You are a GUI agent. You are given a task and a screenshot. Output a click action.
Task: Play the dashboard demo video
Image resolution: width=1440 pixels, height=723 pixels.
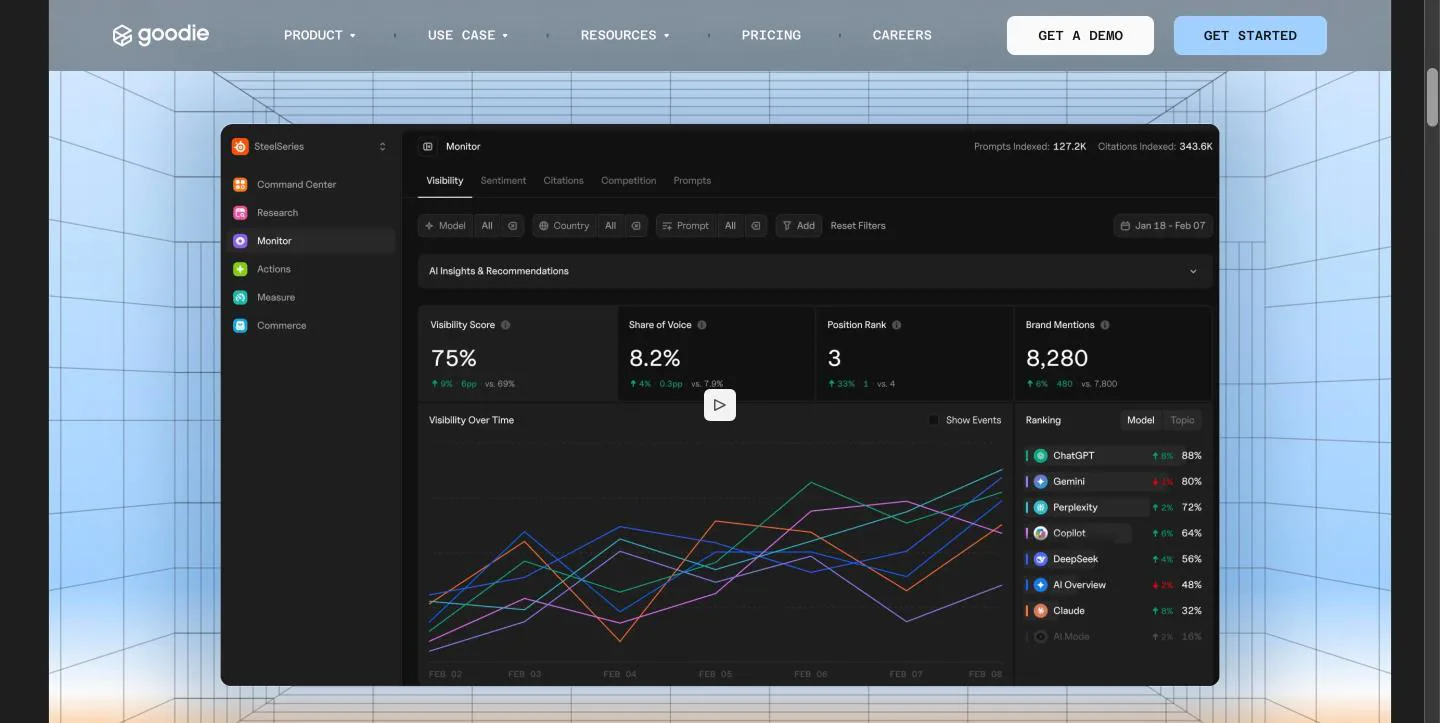pyautogui.click(x=720, y=405)
